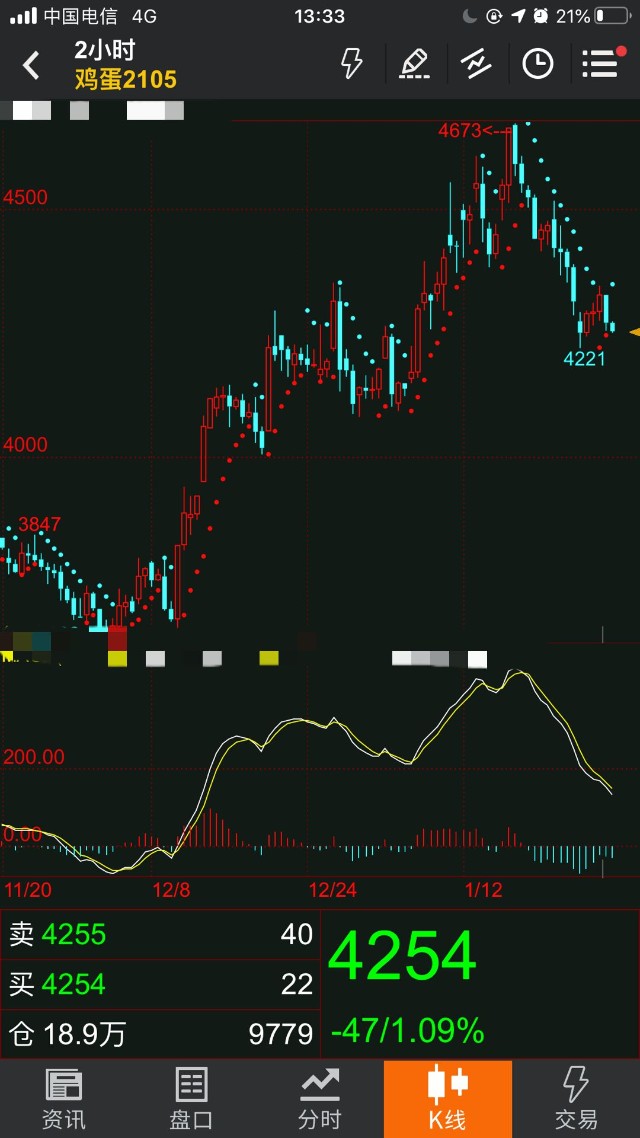Tap the clock period icon

click(538, 64)
